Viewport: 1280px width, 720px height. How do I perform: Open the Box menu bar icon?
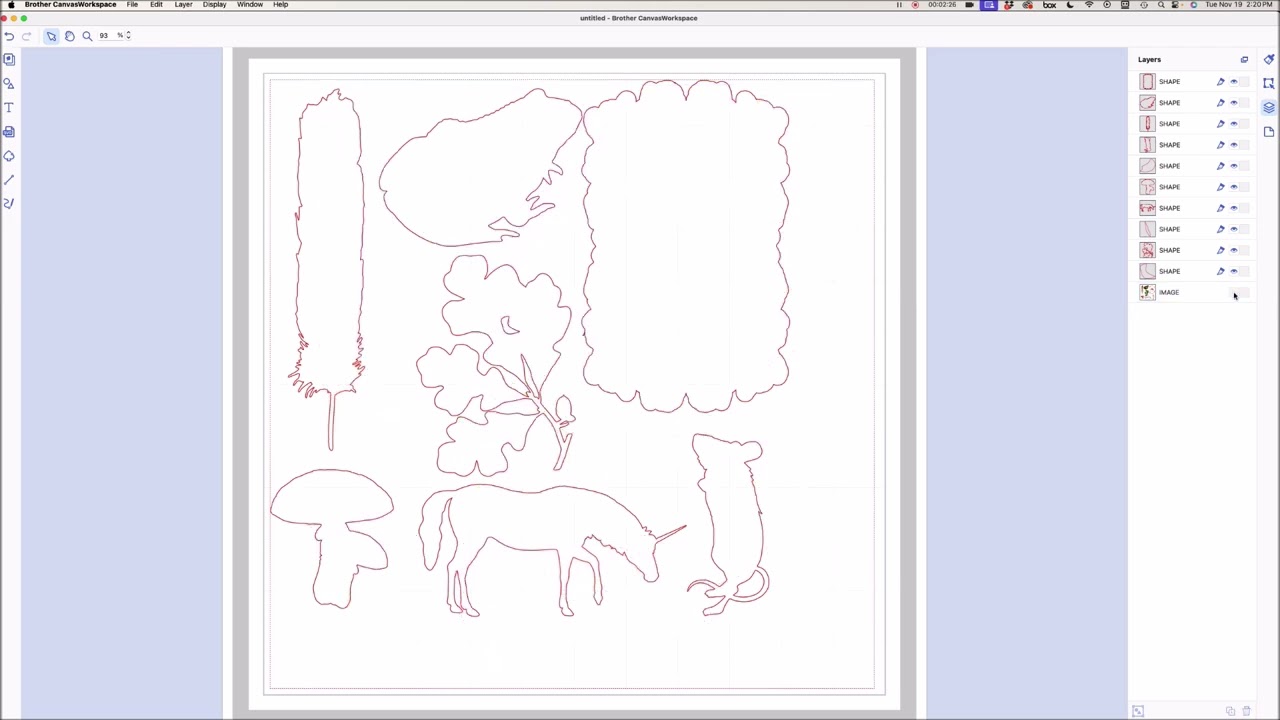tap(1049, 5)
